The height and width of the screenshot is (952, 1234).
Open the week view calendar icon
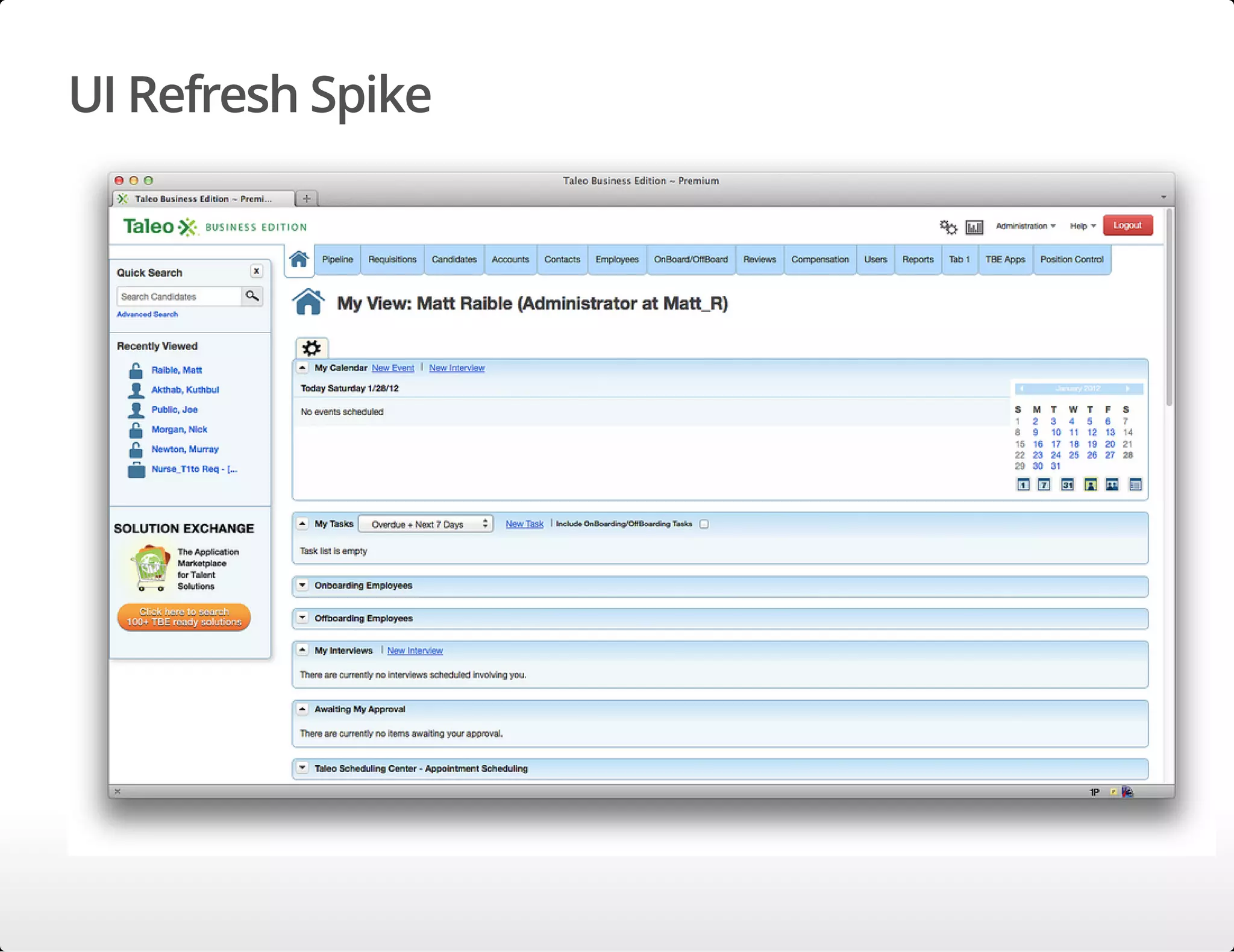tap(1044, 484)
